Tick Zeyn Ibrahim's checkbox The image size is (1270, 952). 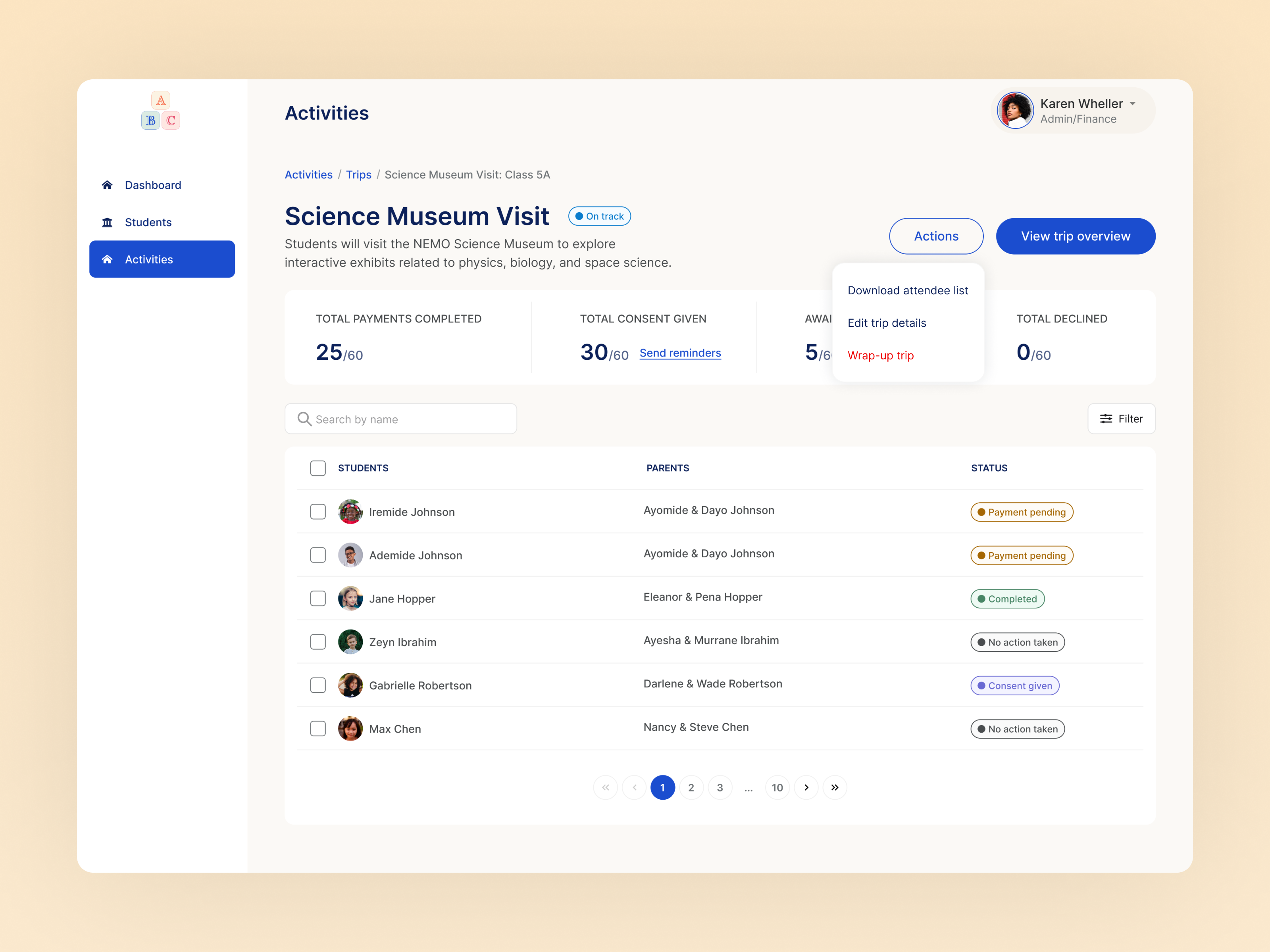click(x=318, y=641)
